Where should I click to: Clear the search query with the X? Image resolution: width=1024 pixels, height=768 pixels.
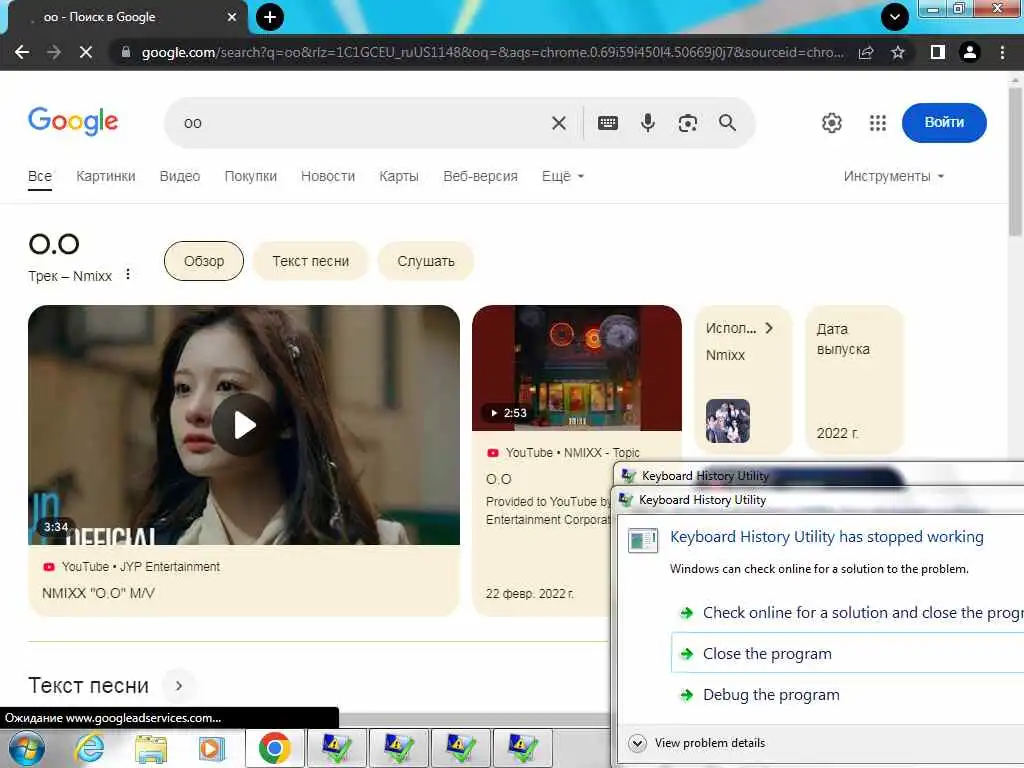click(x=559, y=123)
